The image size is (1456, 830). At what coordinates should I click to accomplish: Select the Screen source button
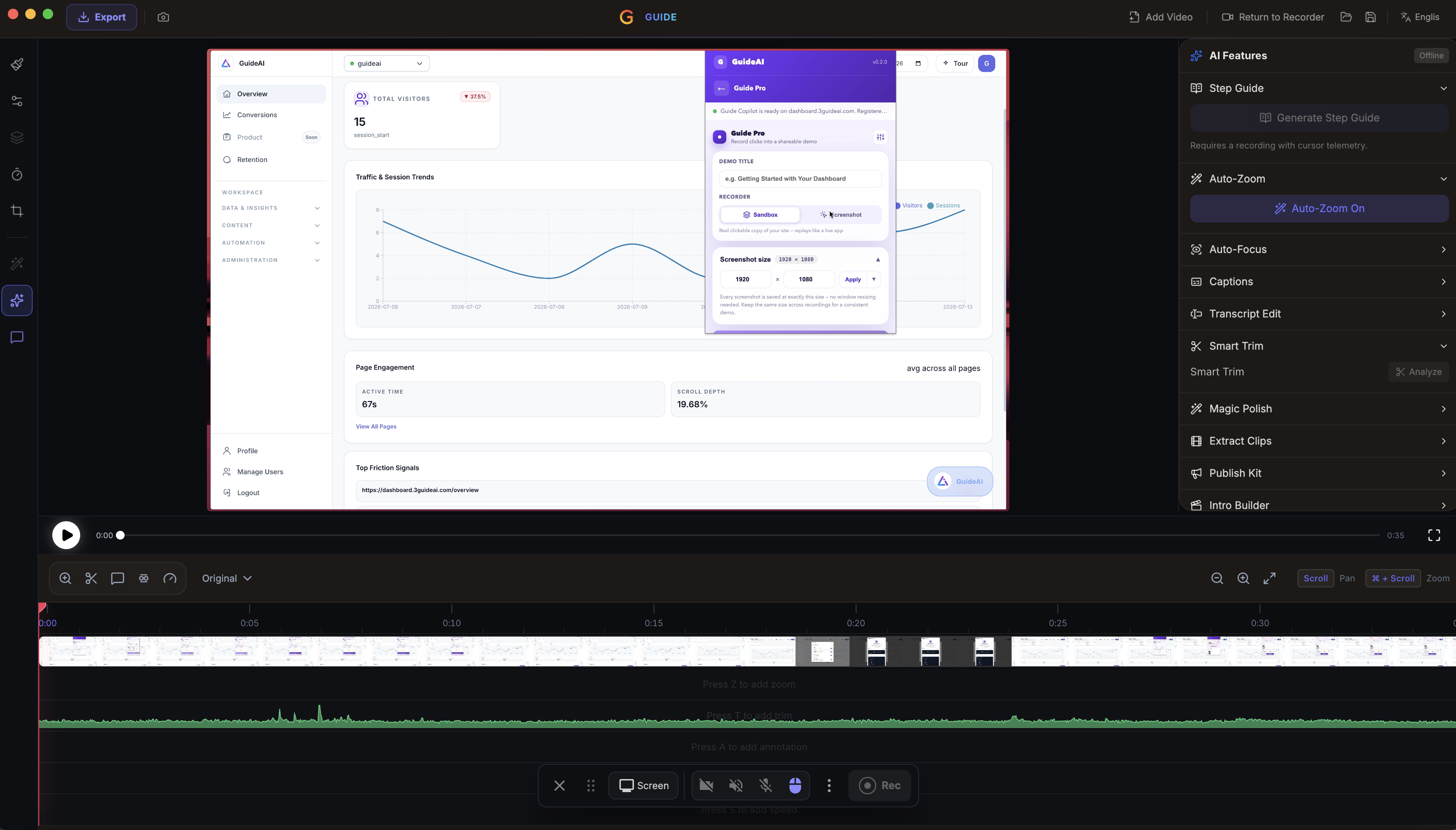click(x=644, y=786)
